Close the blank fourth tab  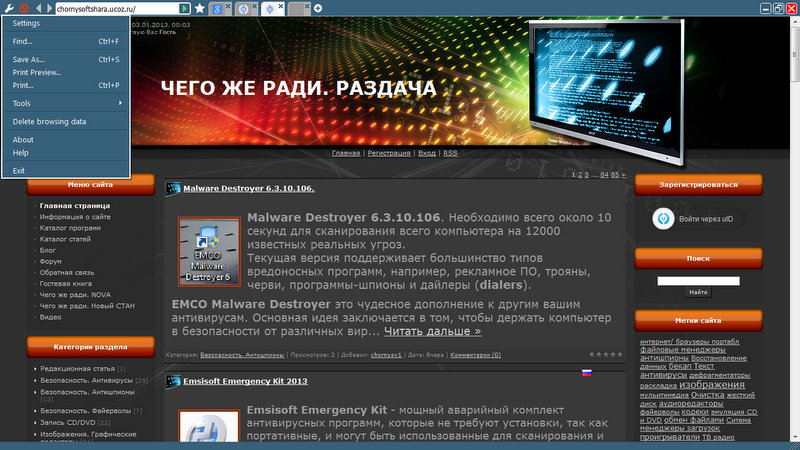coord(307,6)
